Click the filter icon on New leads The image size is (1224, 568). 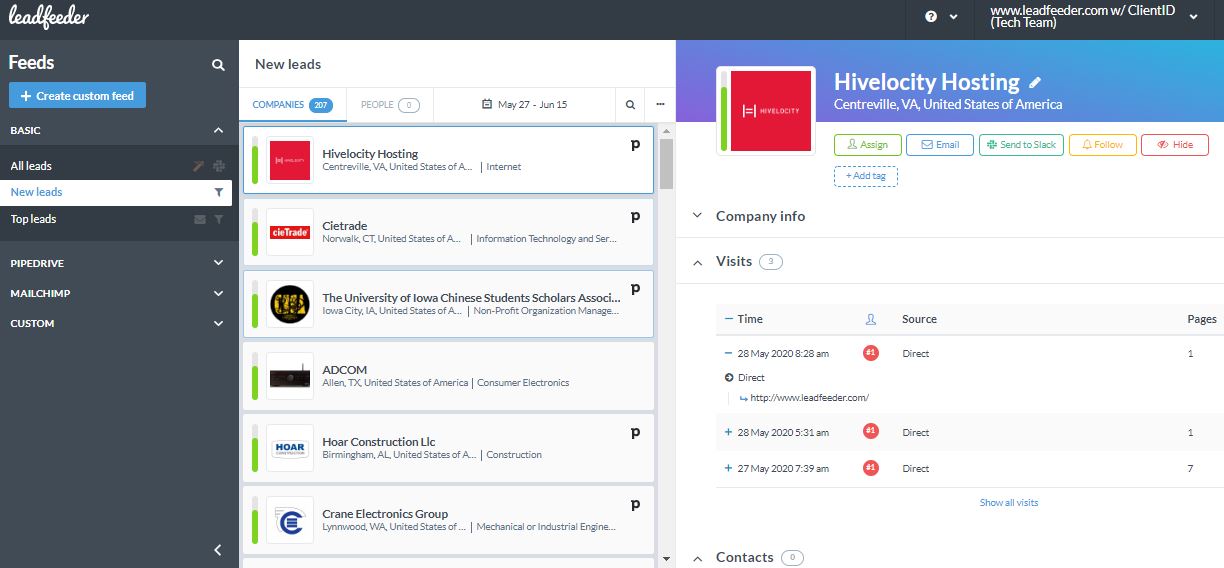click(x=219, y=192)
